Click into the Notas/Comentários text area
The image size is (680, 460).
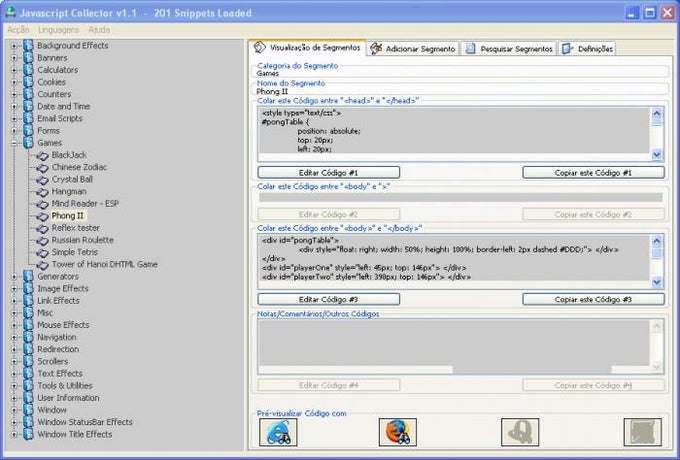click(454, 346)
